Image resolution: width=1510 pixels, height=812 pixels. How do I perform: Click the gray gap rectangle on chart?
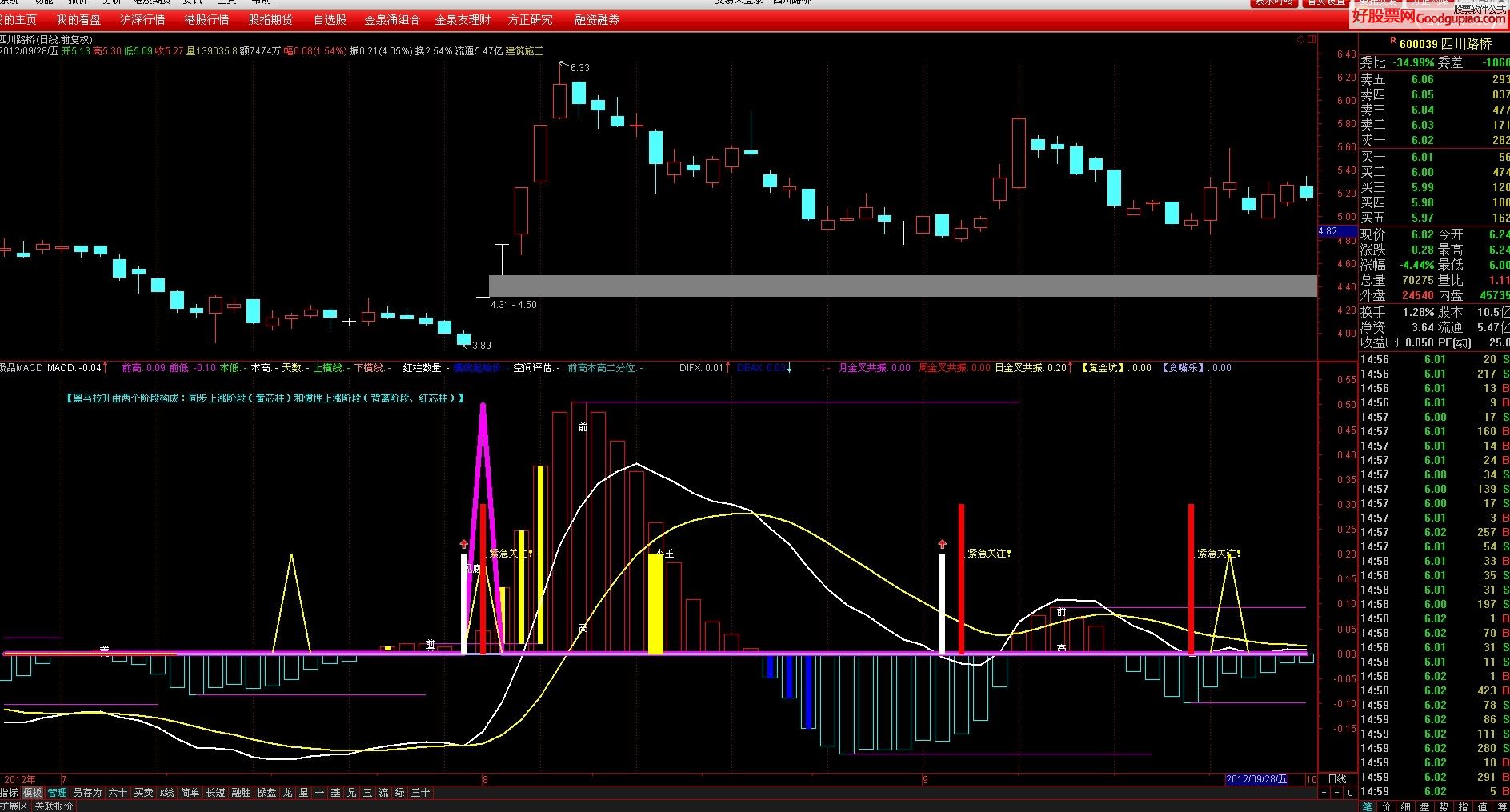[903, 286]
